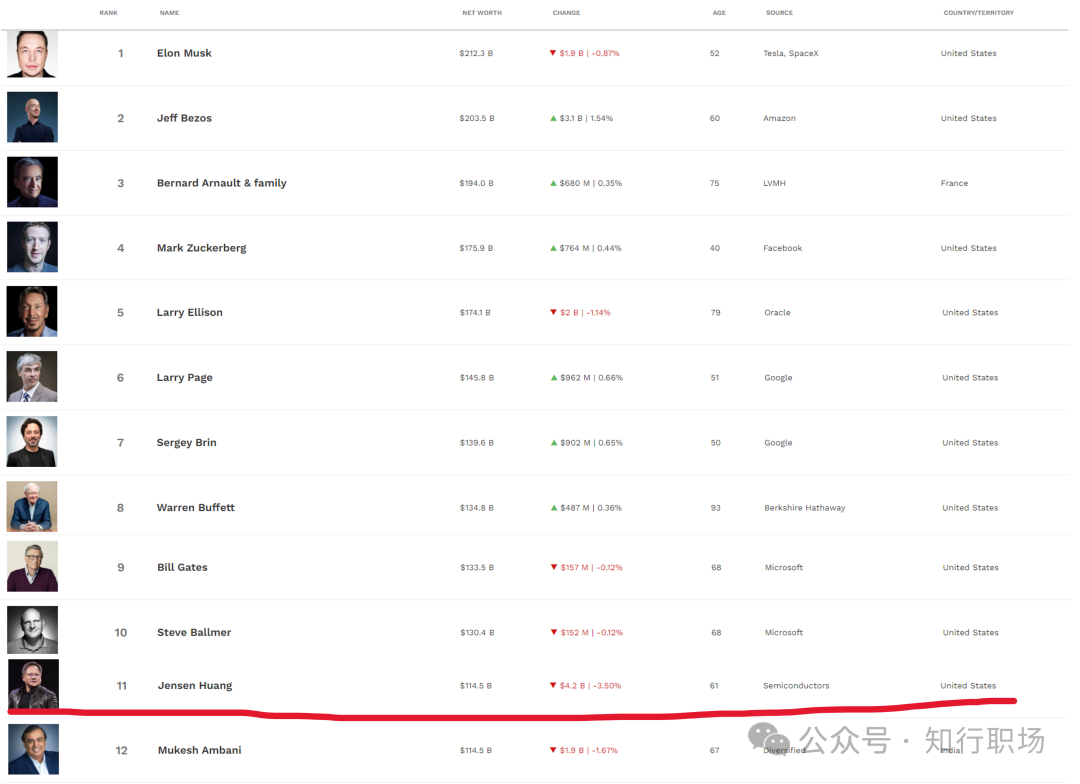The width and height of the screenshot is (1080, 784).
Task: Click the $194.0 B net worth value
Action: (x=476, y=183)
